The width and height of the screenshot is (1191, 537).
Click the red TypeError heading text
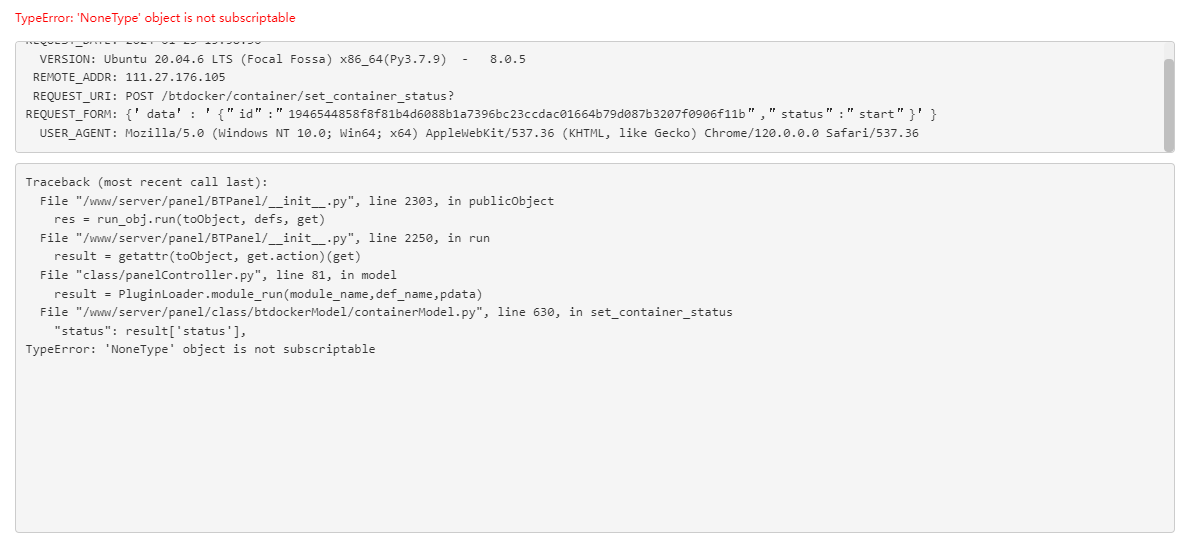coord(155,17)
